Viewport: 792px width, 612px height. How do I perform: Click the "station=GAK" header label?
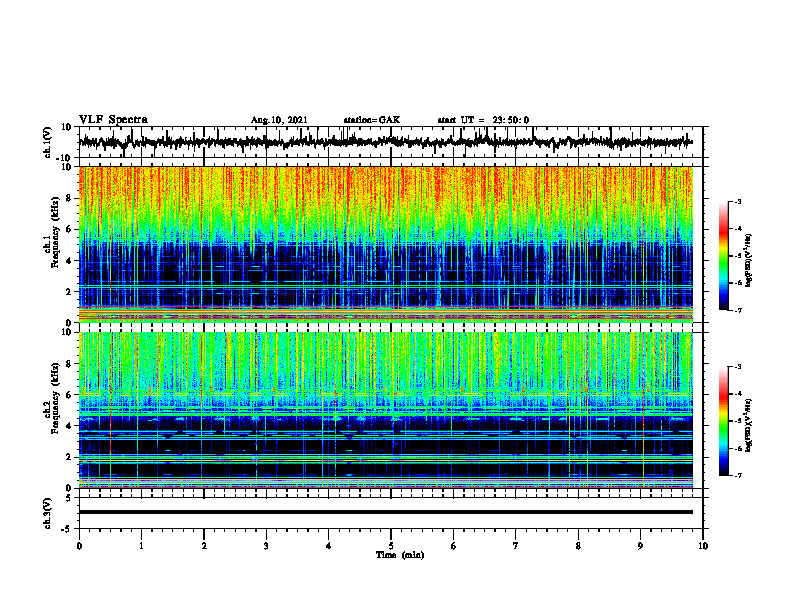coord(372,120)
